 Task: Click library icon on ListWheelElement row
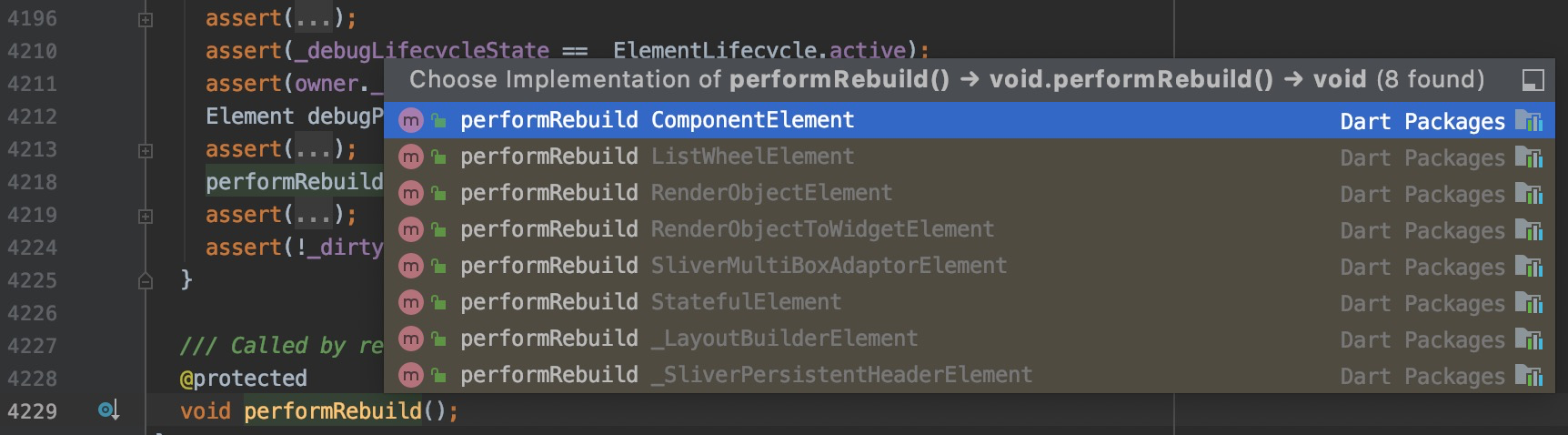click(1529, 157)
